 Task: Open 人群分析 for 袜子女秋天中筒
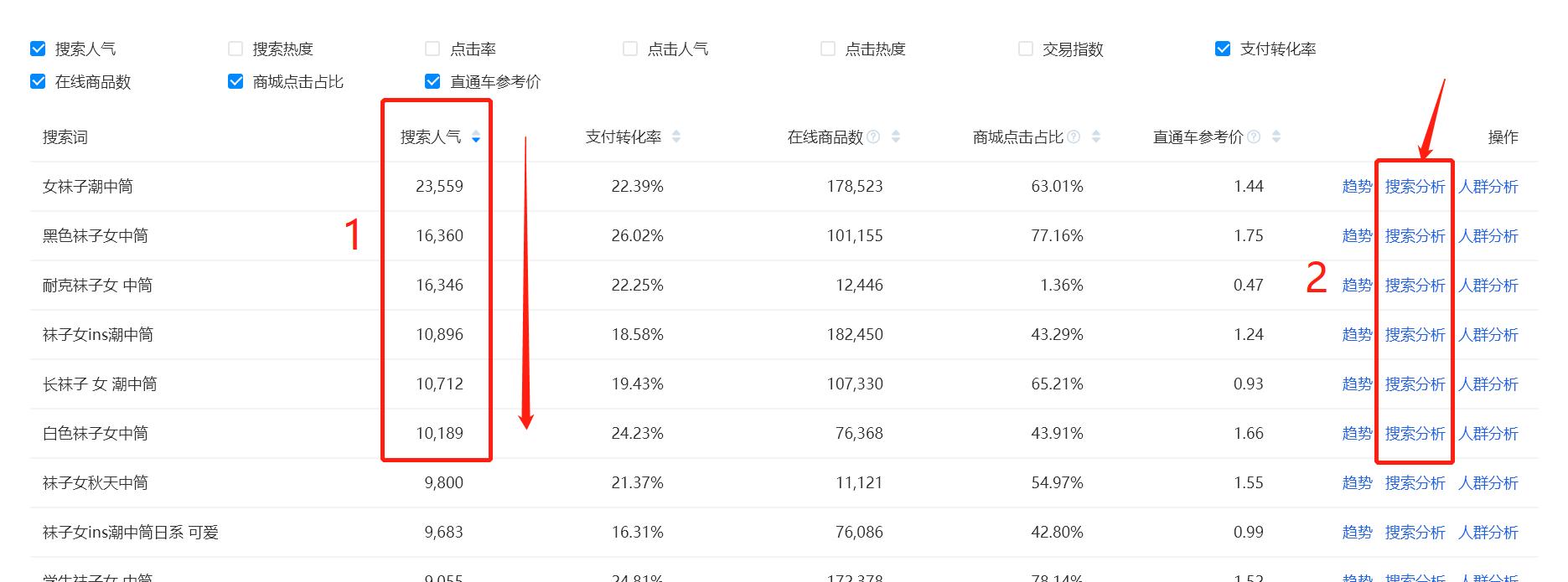(x=1488, y=482)
